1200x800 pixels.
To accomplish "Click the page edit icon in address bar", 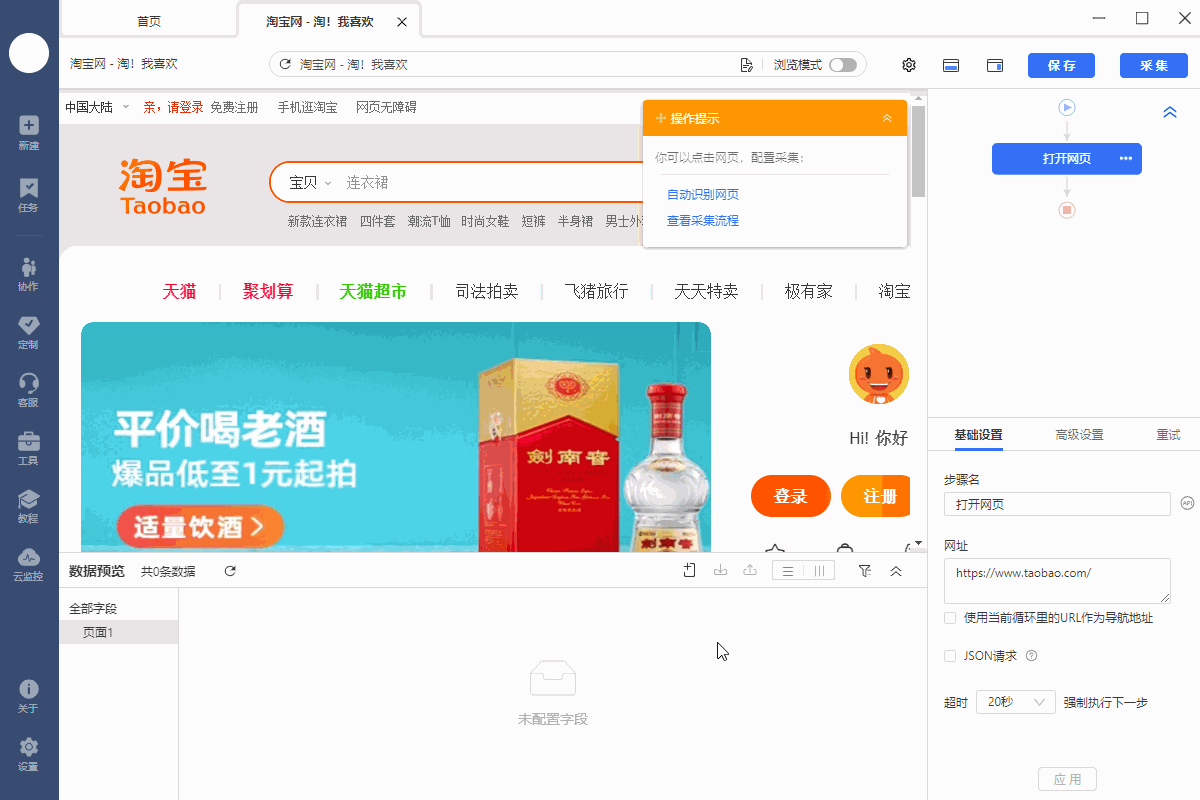I will point(746,65).
